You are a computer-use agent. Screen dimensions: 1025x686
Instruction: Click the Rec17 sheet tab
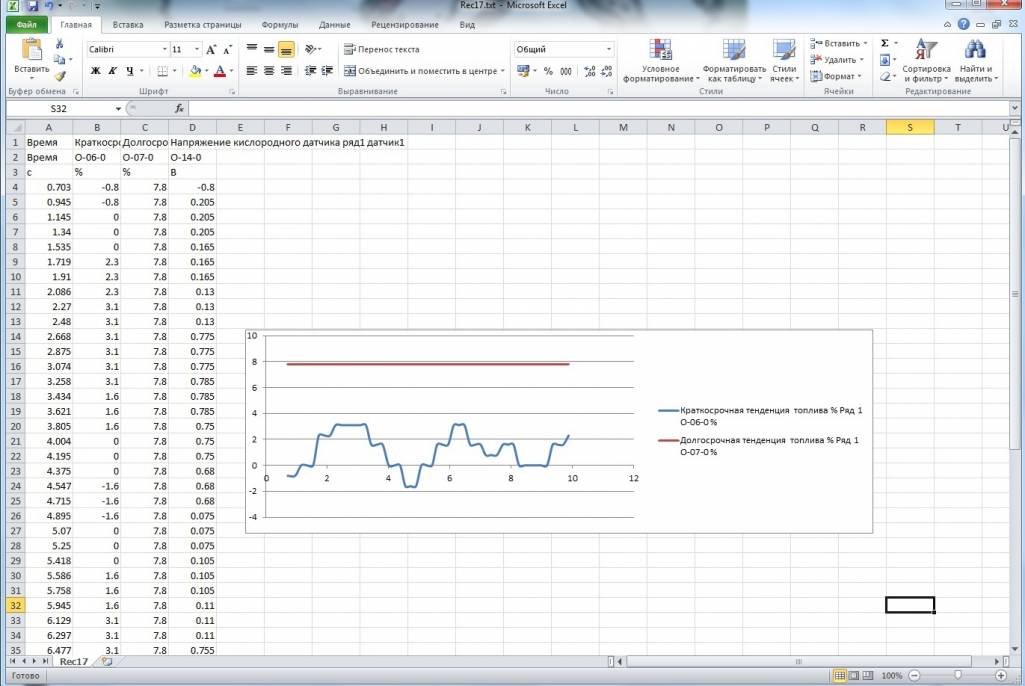[74, 661]
